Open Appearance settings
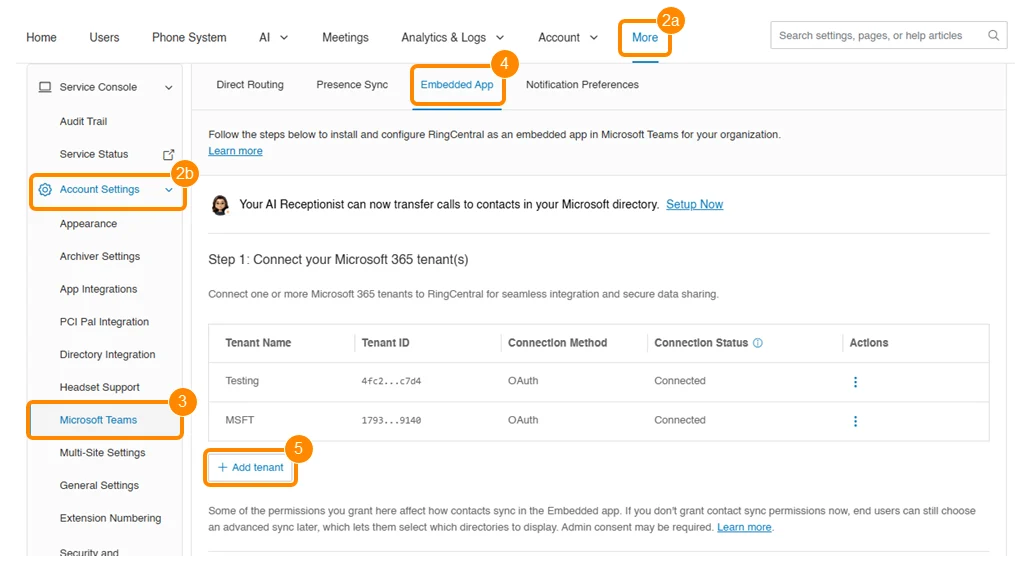Image resolution: width=1034 pixels, height=572 pixels. 88,224
